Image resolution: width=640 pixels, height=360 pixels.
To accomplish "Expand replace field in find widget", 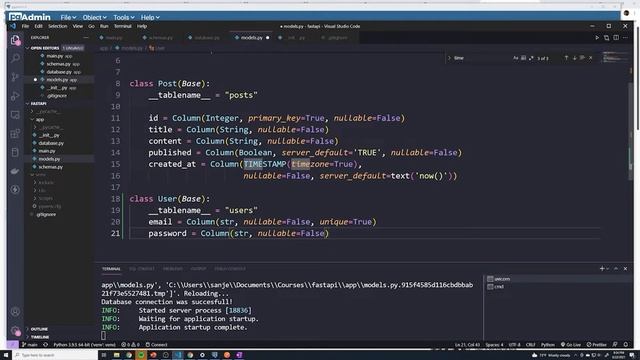I will tap(449, 58).
